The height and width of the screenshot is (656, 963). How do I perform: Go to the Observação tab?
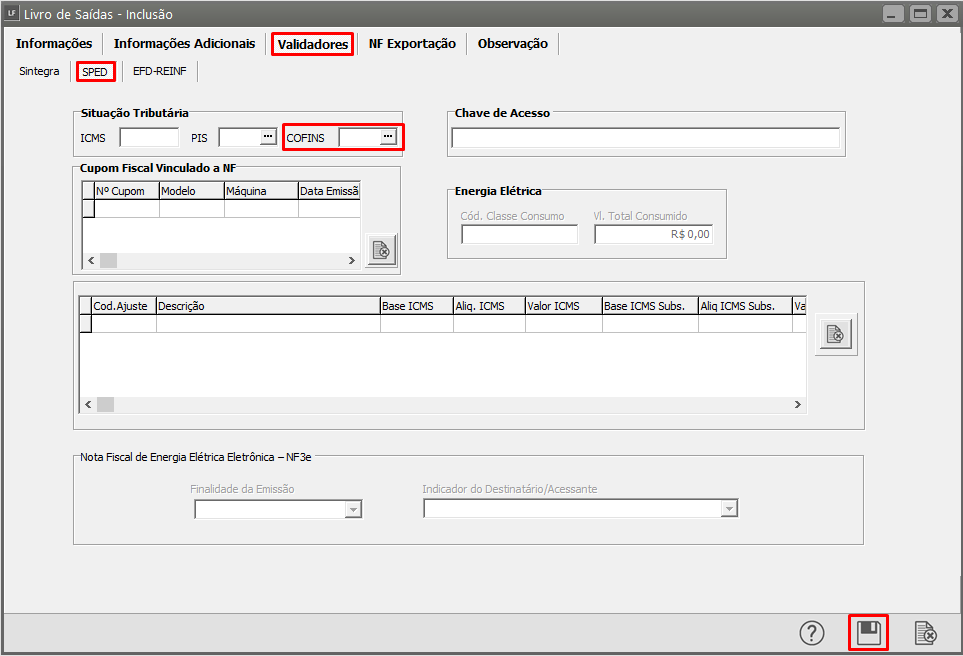click(x=512, y=44)
